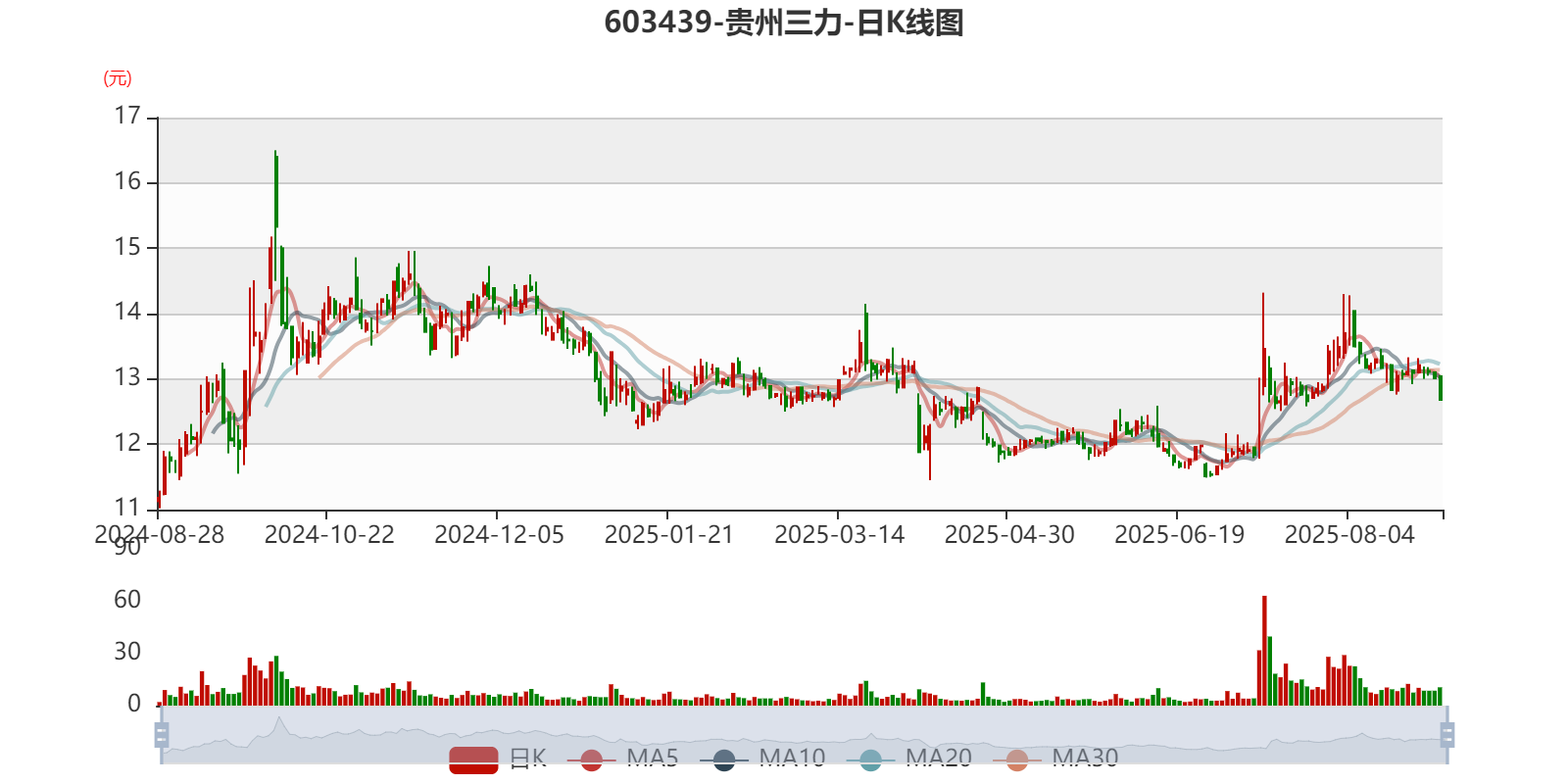Click the price axis value 17
Image resolution: width=1568 pixels, height=784 pixels.
pyautogui.click(x=127, y=116)
